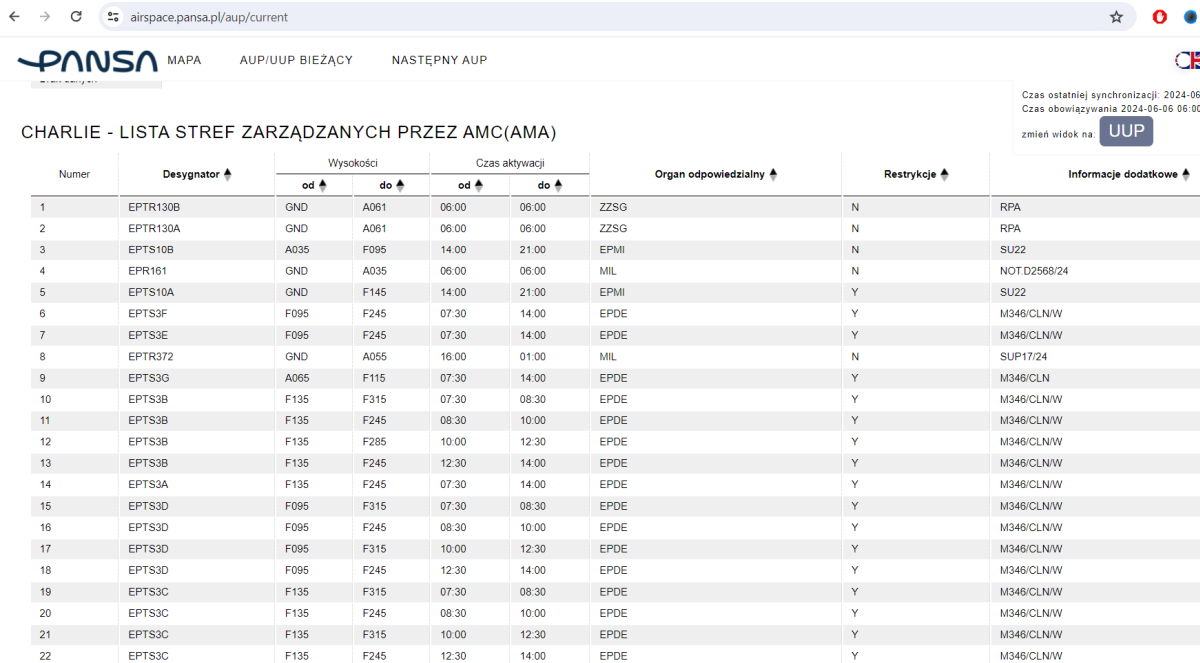Open NASTĘPNY AUP page

pyautogui.click(x=439, y=60)
